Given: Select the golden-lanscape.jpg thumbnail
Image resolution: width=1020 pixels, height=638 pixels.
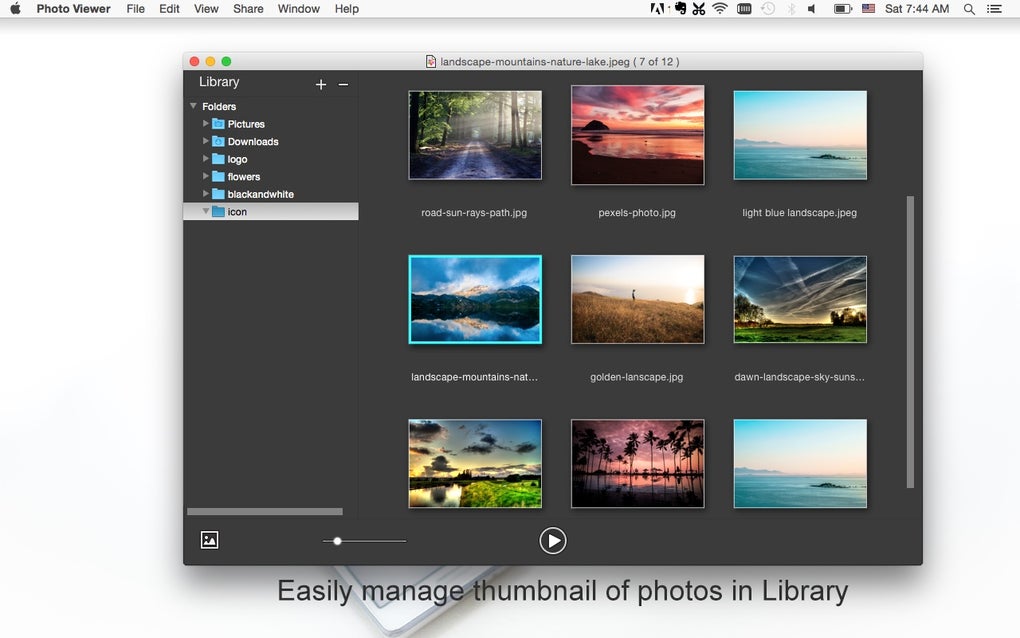Looking at the screenshot, I should pyautogui.click(x=637, y=299).
